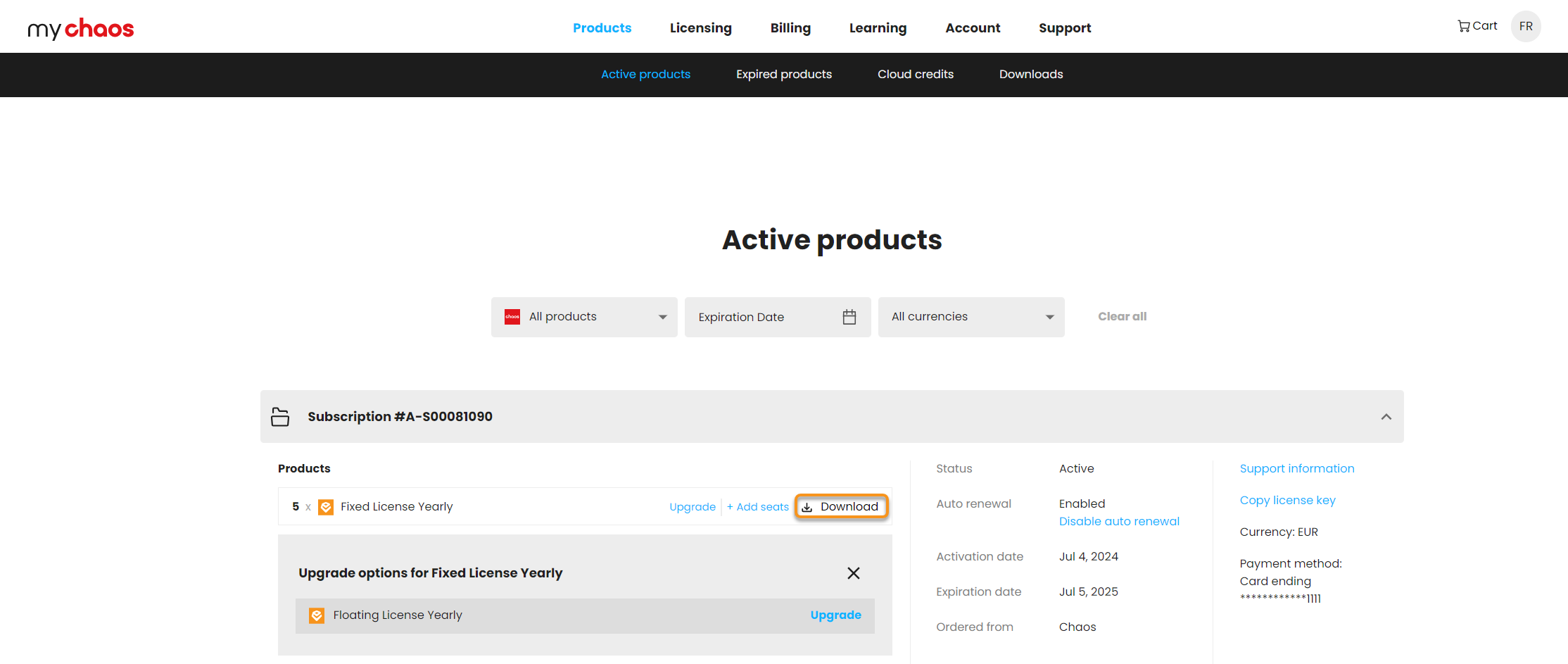The height and width of the screenshot is (664, 1568).
Task: Upgrade to Floating License Yearly
Action: tap(835, 615)
